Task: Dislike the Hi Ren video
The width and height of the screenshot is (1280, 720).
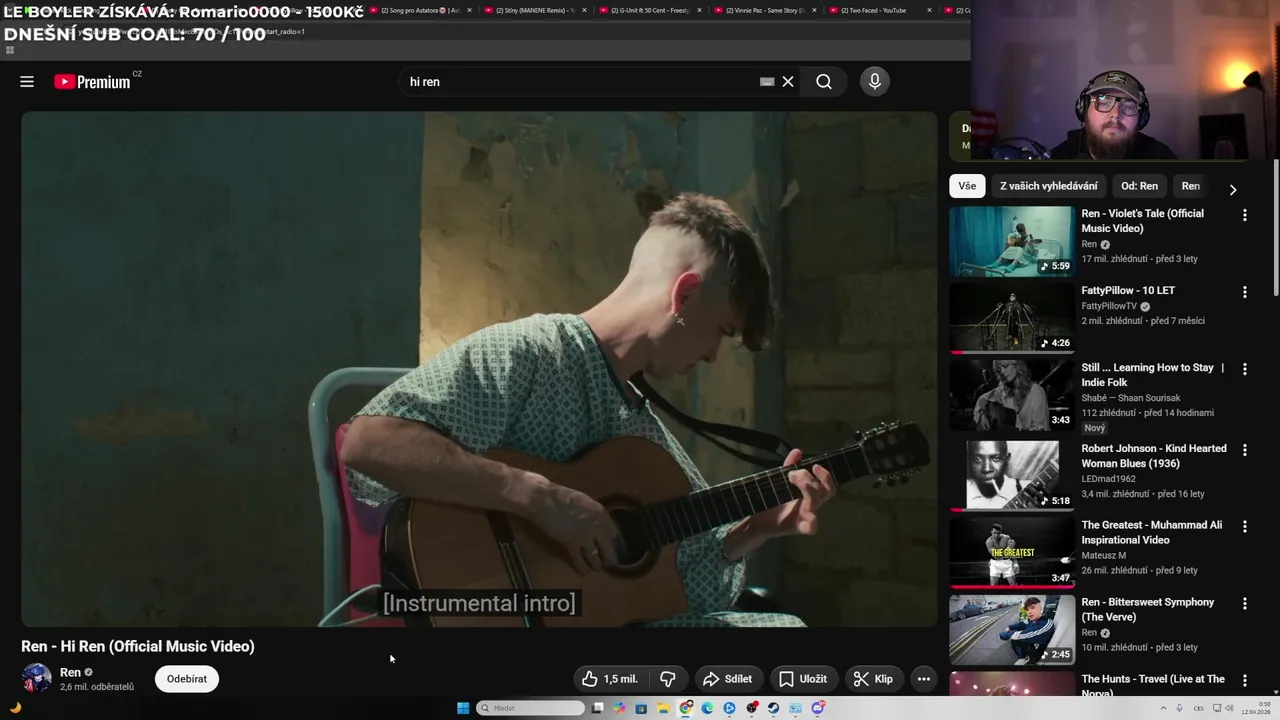Action: click(667, 679)
